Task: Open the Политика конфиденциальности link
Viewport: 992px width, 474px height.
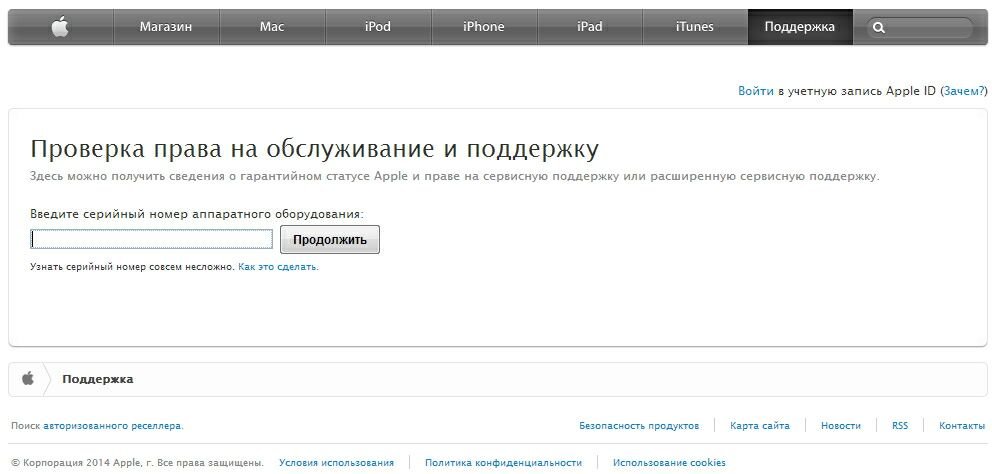Action: pyautogui.click(x=503, y=463)
